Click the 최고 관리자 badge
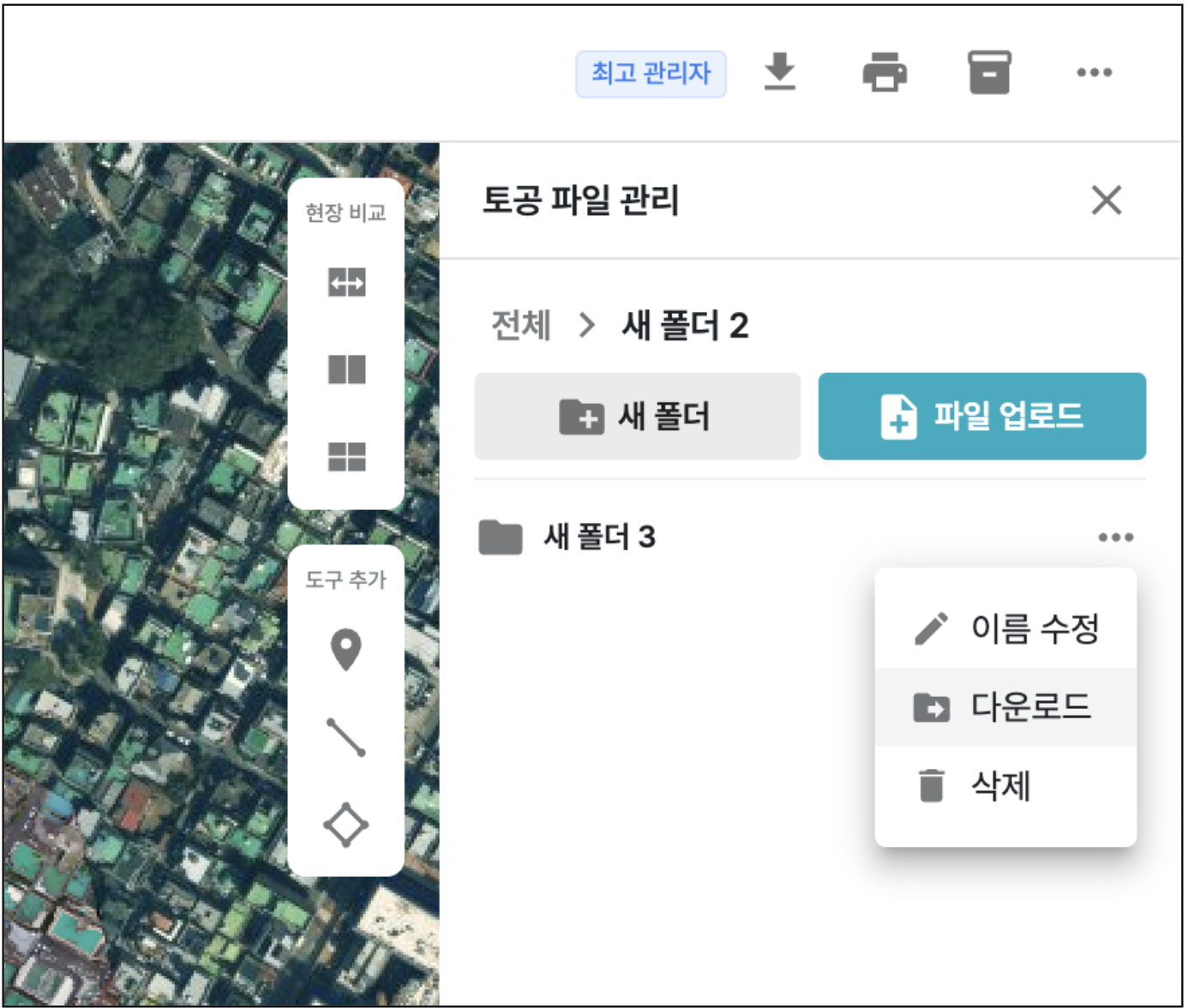Image resolution: width=1188 pixels, height=1008 pixels. [651, 74]
